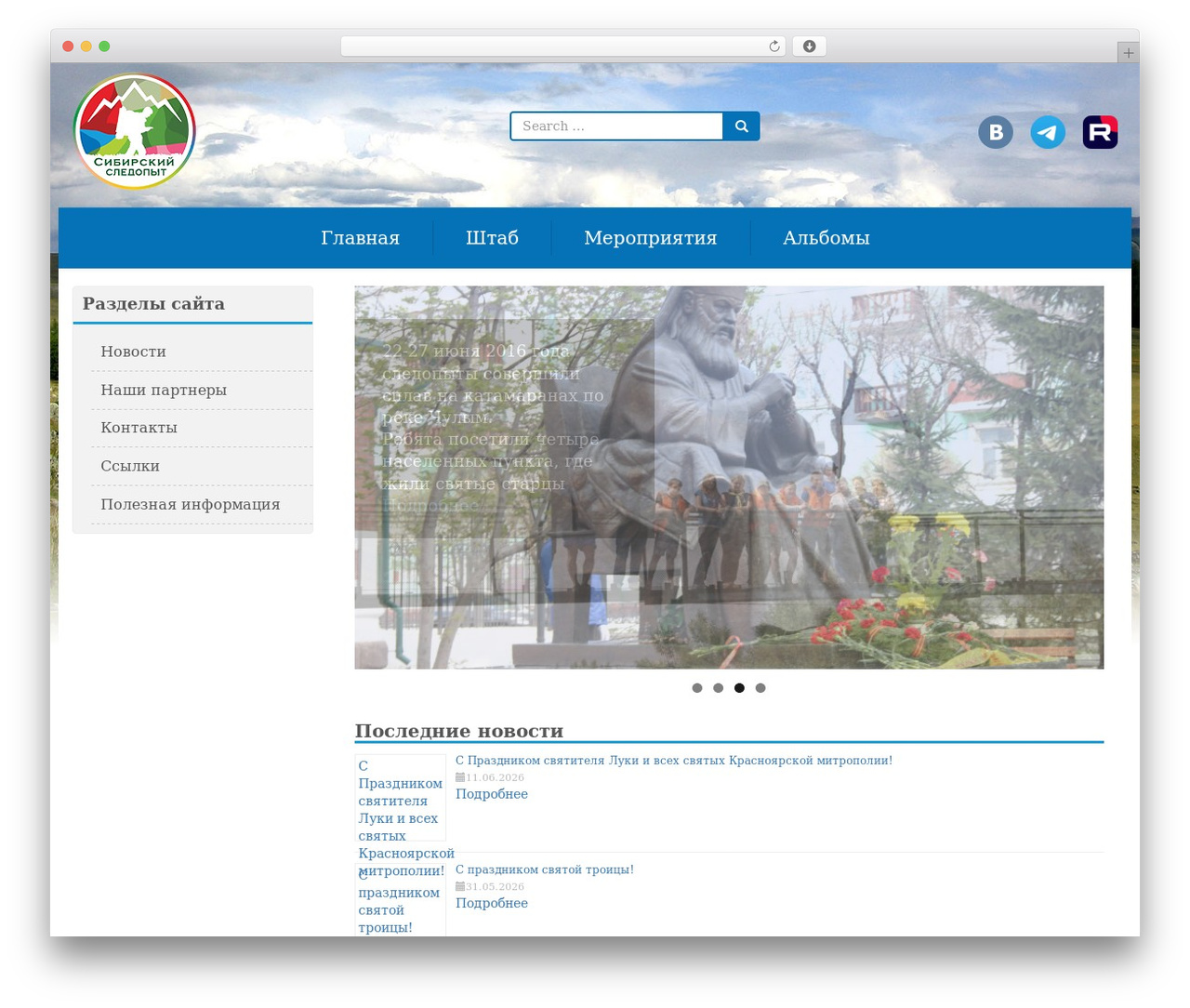Click the browser download icon
Screen dimensions: 1190x1008
click(x=809, y=46)
